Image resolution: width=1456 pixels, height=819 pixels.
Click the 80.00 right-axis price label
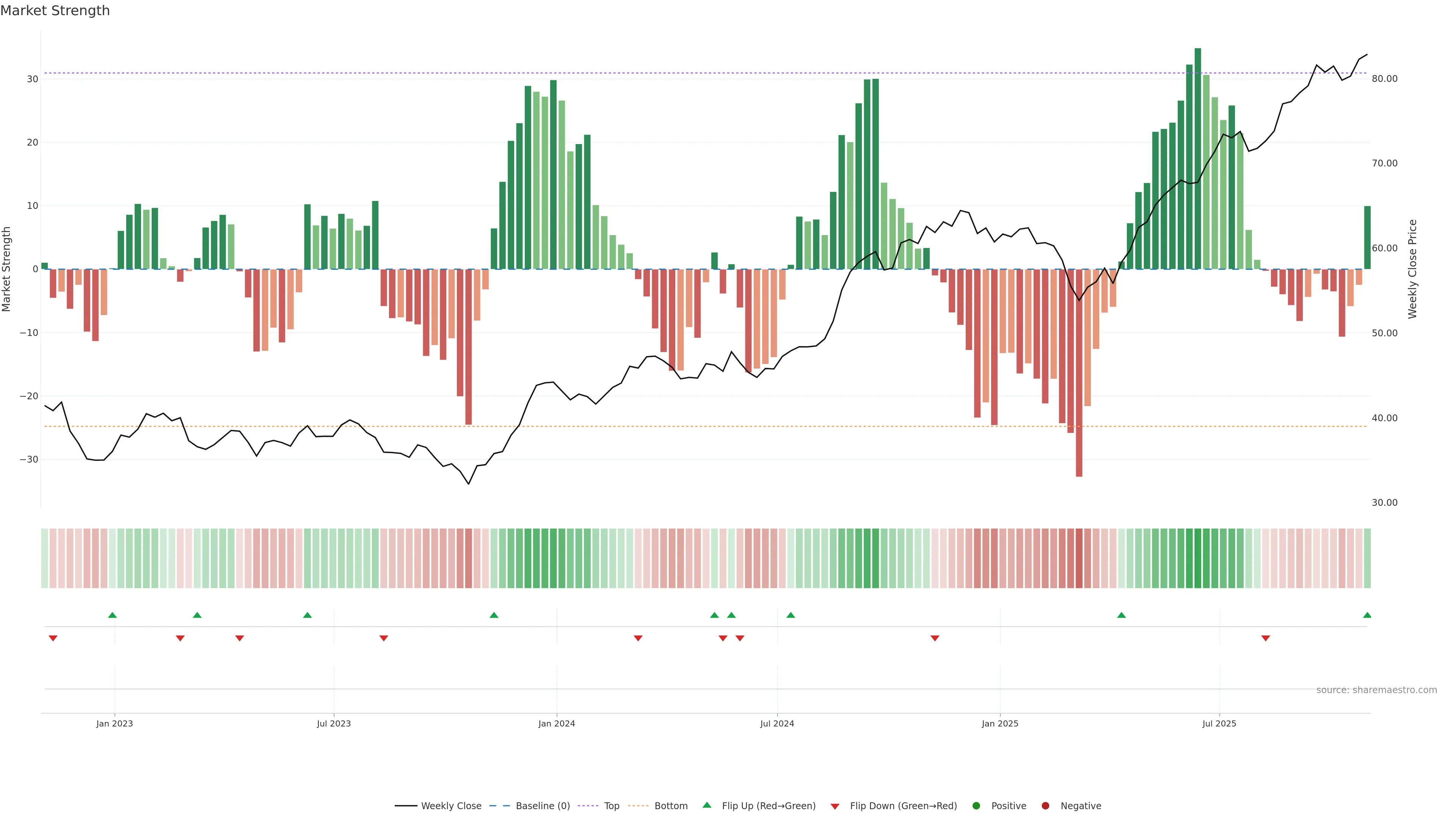1384,78
